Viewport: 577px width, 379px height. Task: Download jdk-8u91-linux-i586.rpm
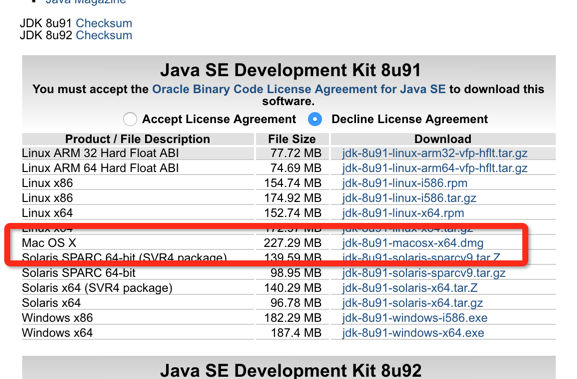pyautogui.click(x=405, y=183)
